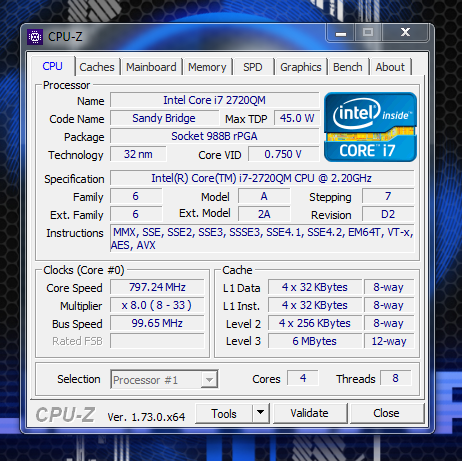Image resolution: width=462 pixels, height=461 pixels.
Task: Expand the Processor #1 selection combo box
Action: pyautogui.click(x=164, y=379)
